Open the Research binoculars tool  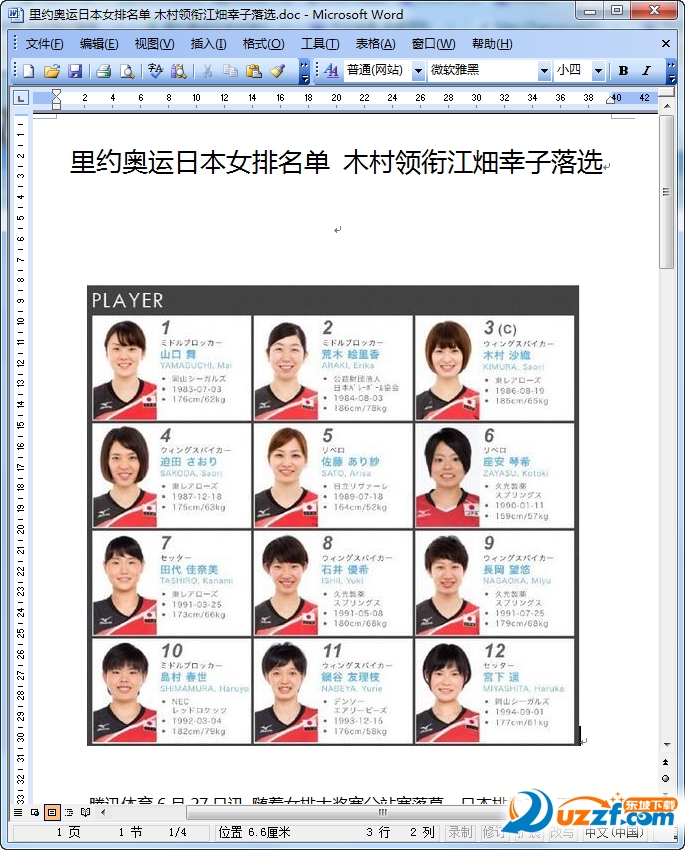click(x=179, y=71)
